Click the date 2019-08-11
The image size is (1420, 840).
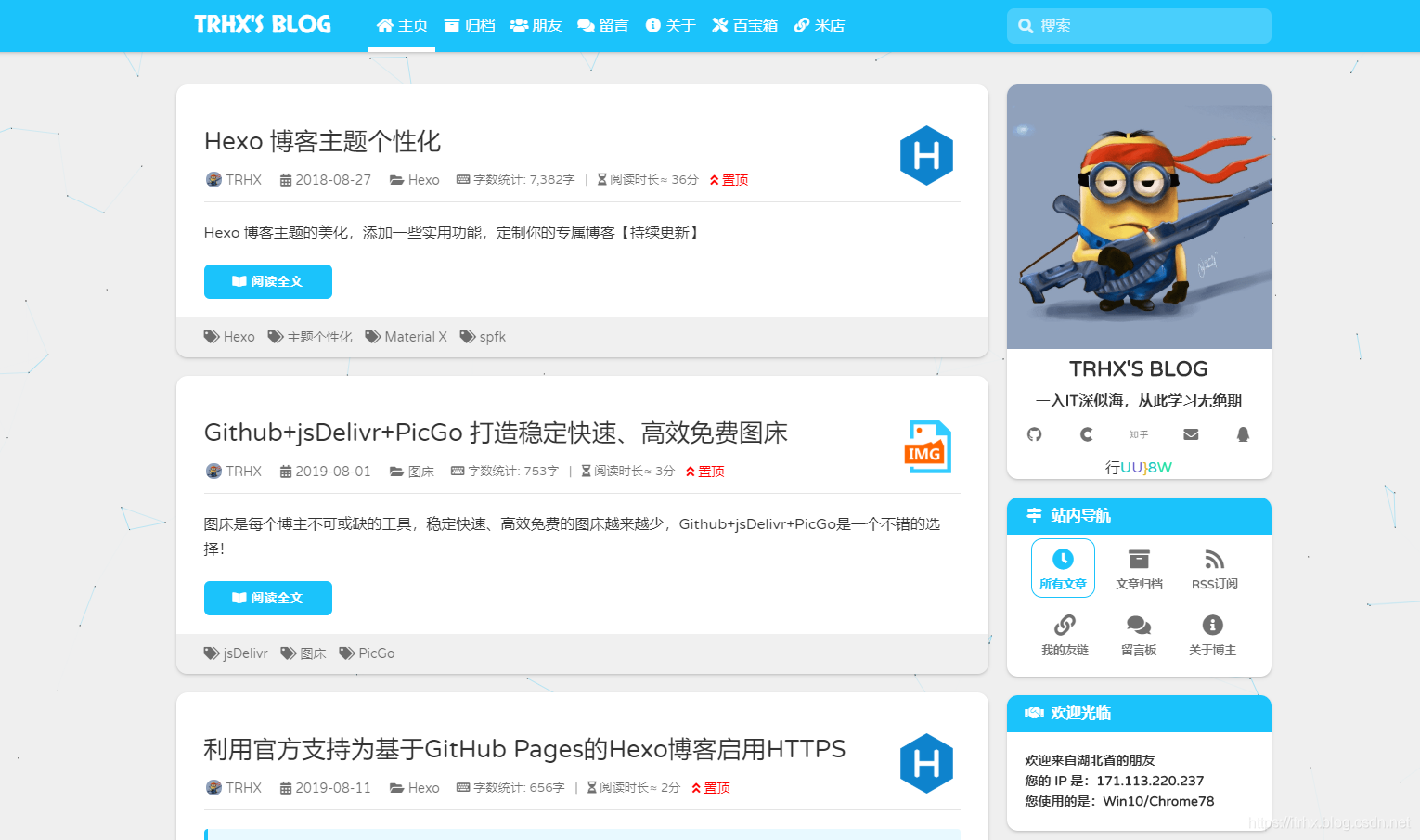326,788
